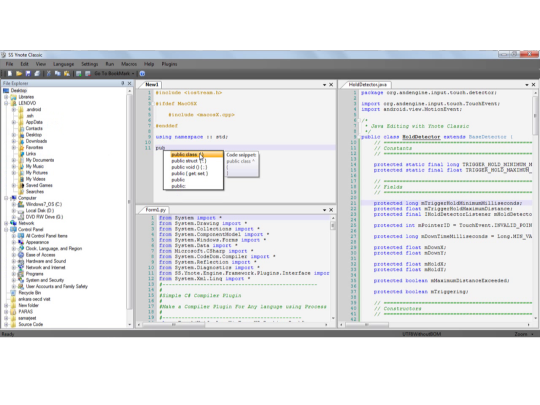Click the Copy toolbar icon
The height and width of the screenshot is (405, 540).
(x=58, y=73)
